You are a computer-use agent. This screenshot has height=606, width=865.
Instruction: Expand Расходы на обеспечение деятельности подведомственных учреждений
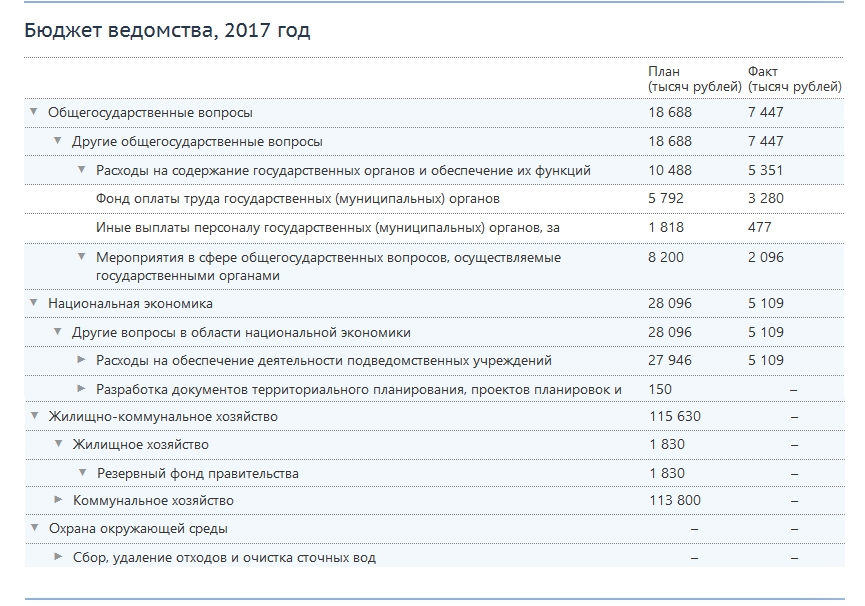click(x=82, y=360)
